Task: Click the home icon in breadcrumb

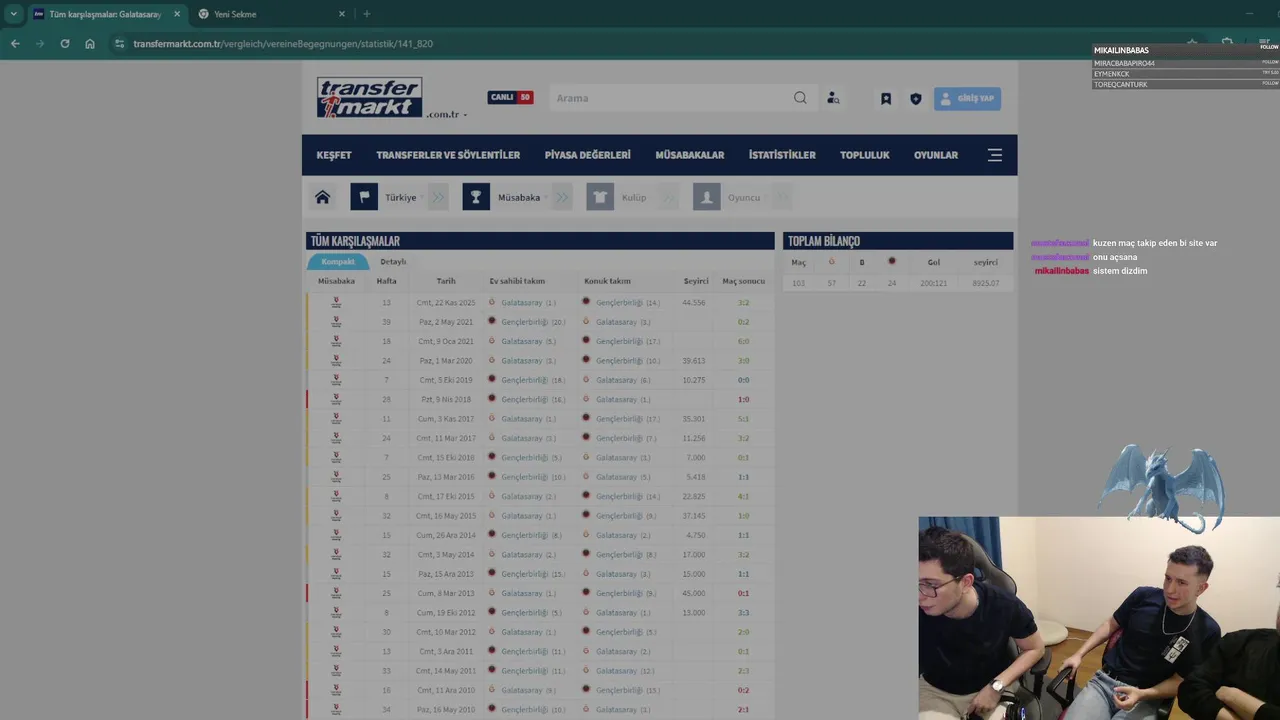Action: (322, 197)
